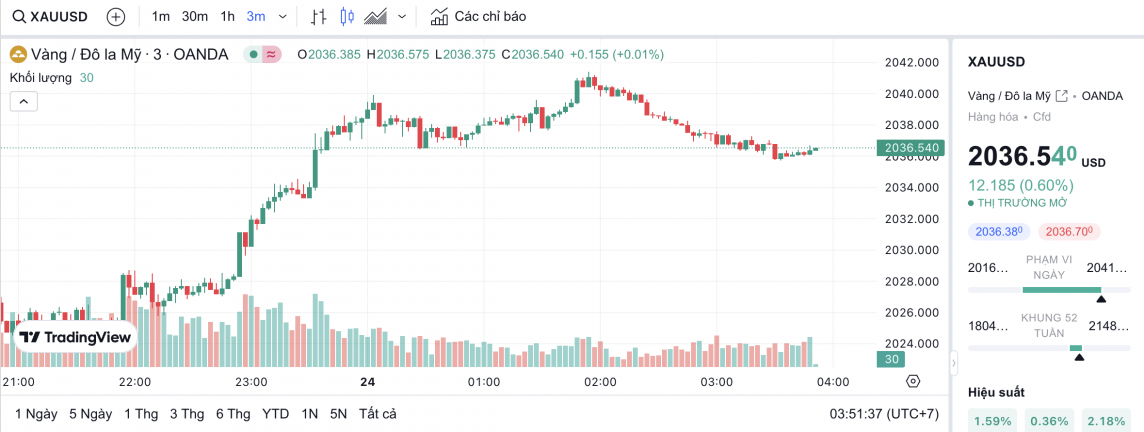Image resolution: width=1144 pixels, height=432 pixels.
Task: Click external link icon beside Vàng / Đô la Mỹ
Action: point(1062,96)
